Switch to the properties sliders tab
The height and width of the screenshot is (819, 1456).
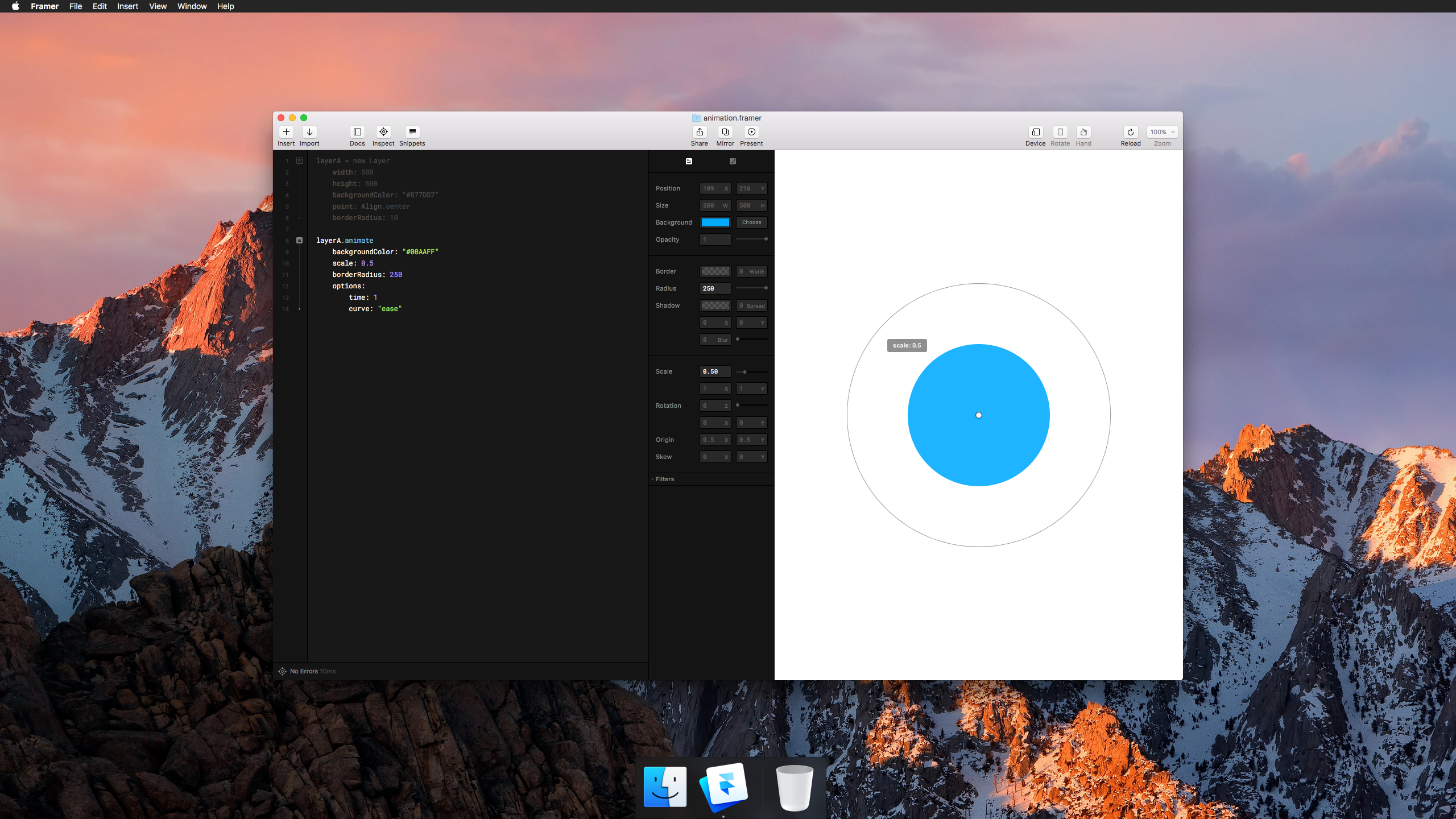[x=689, y=162]
